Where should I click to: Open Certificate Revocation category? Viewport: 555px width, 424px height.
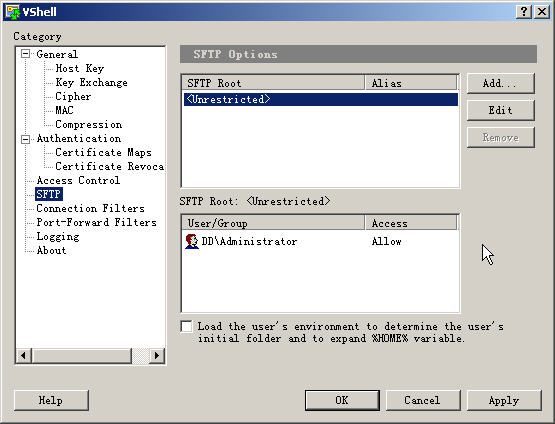109,166
